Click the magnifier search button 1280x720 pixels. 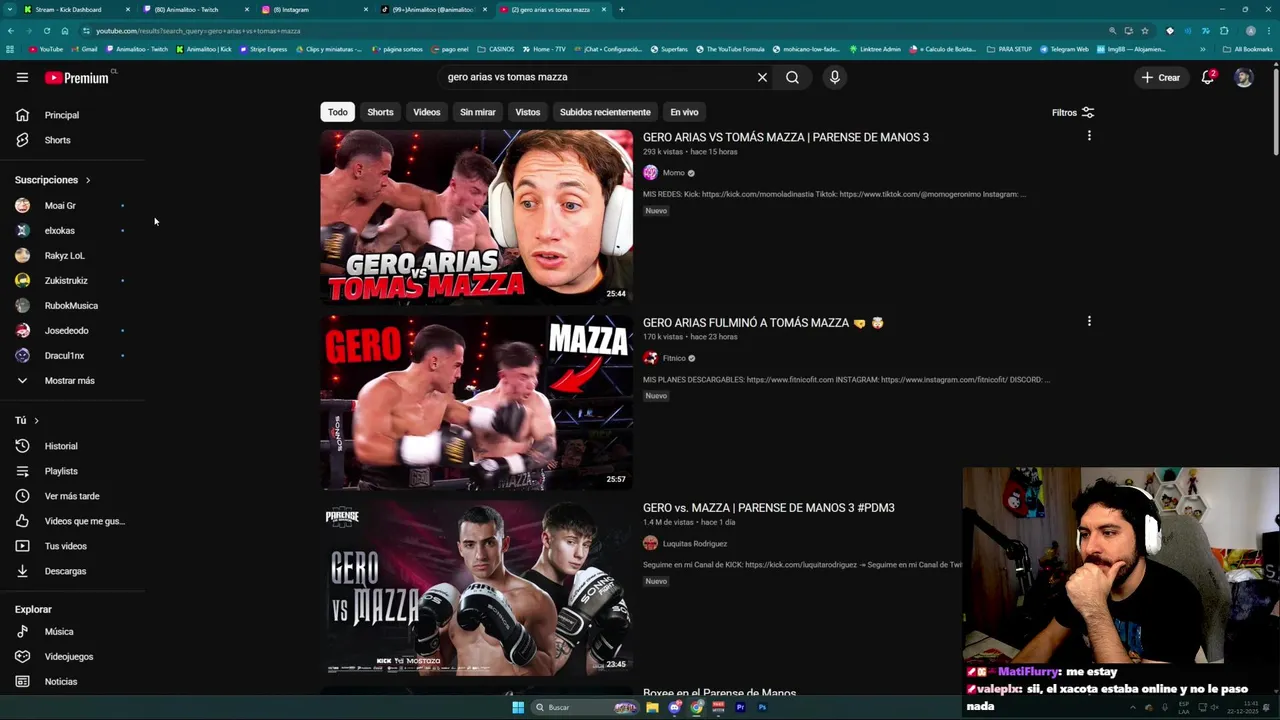(792, 77)
